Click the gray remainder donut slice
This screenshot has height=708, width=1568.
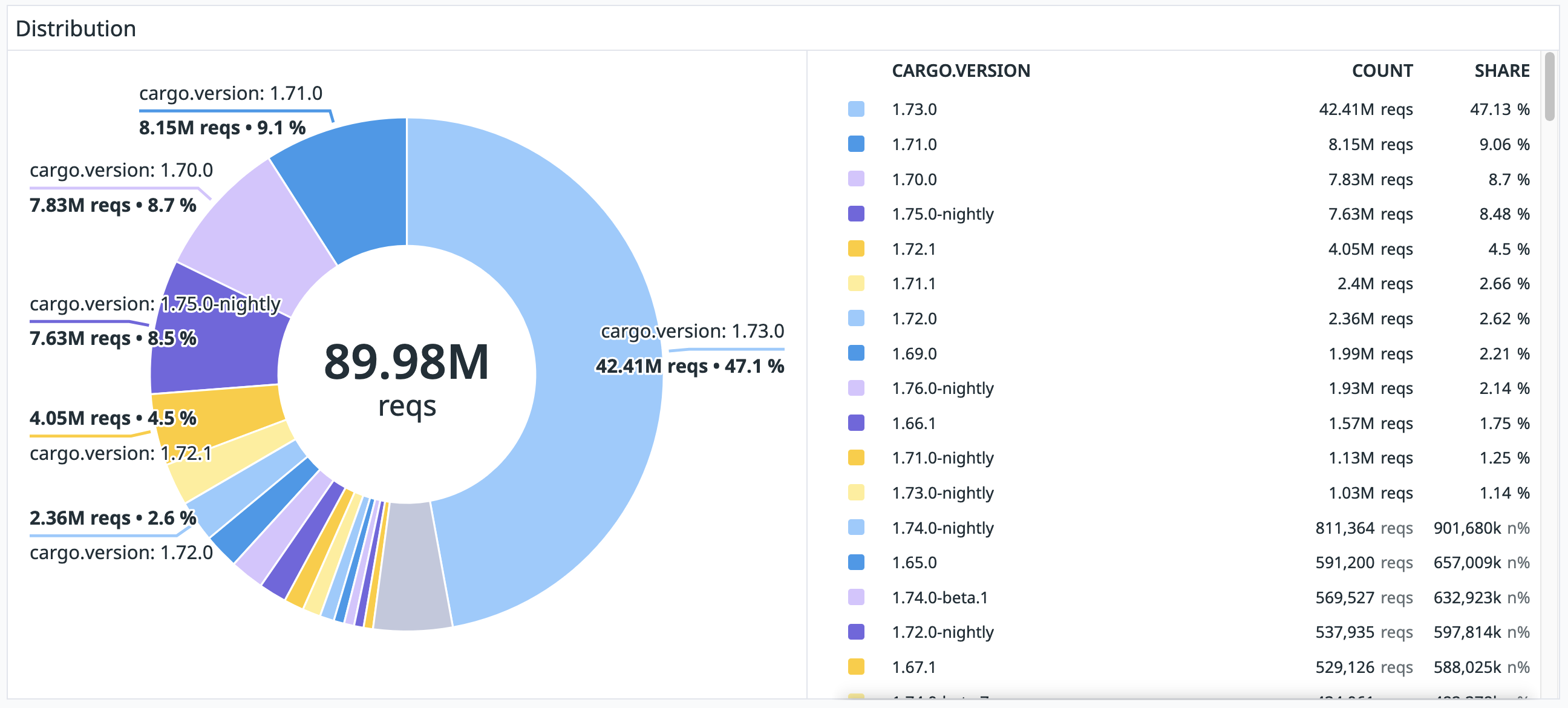click(411, 566)
